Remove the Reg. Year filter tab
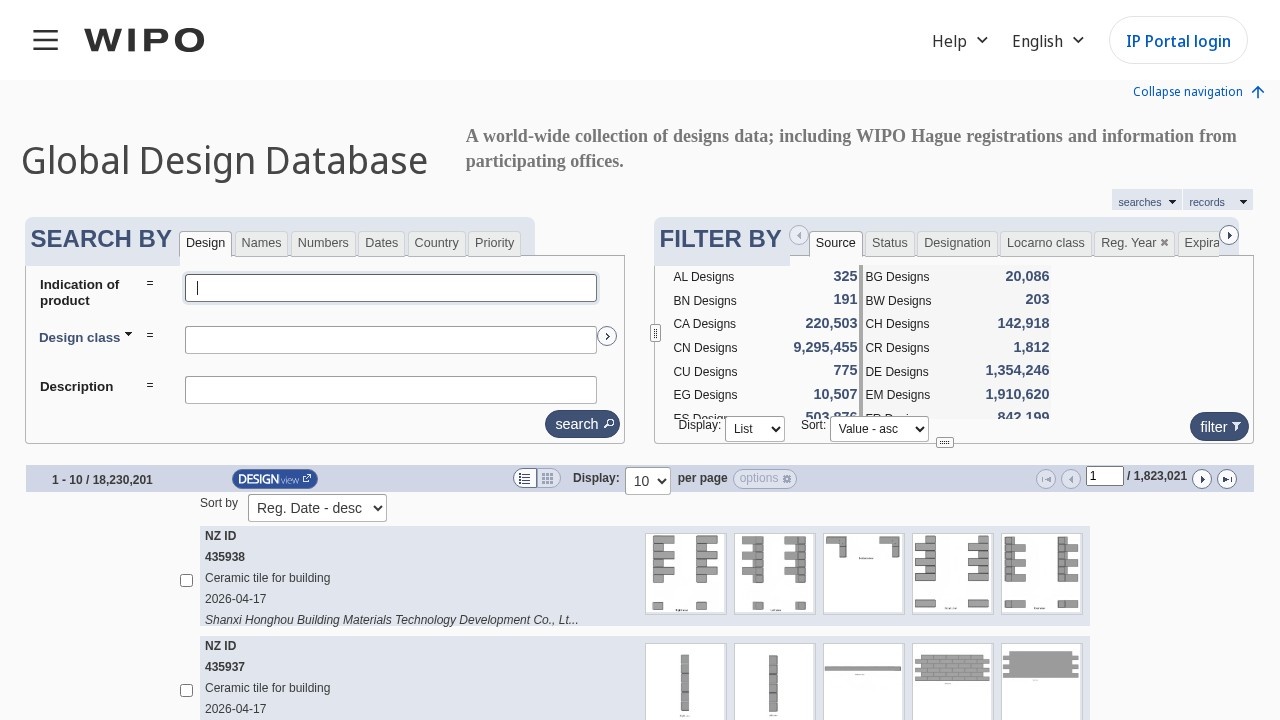This screenshot has width=1280, height=720. click(x=1164, y=243)
